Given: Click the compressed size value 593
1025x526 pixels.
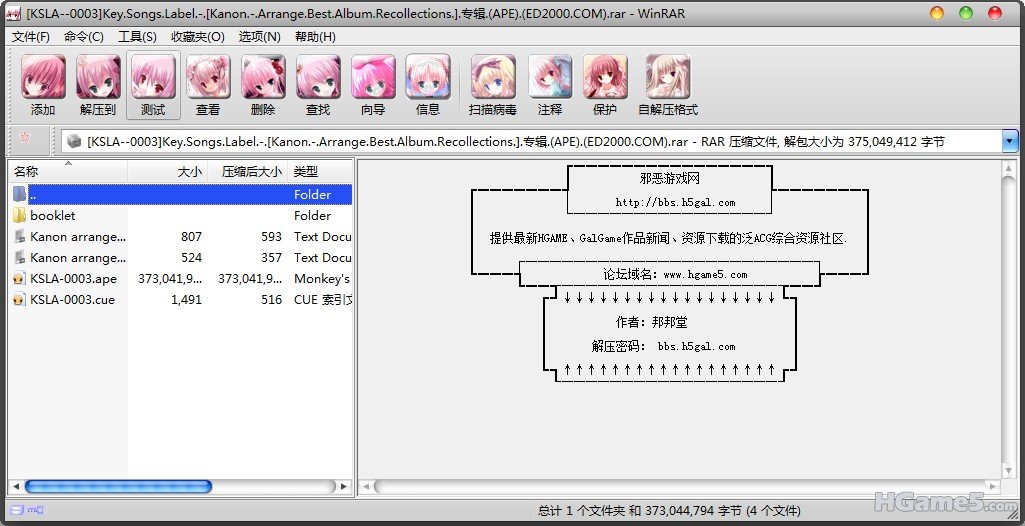Looking at the screenshot, I should pos(271,237).
